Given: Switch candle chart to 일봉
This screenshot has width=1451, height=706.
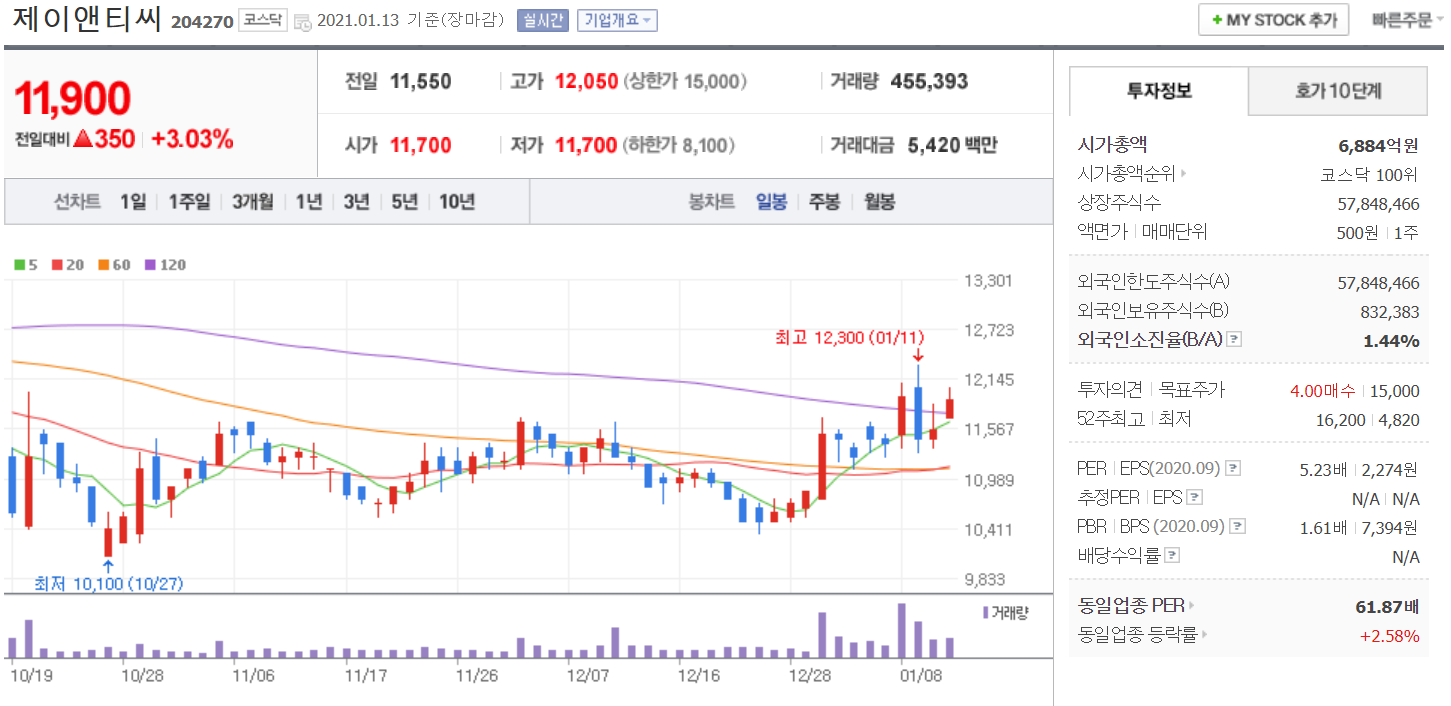Looking at the screenshot, I should click(x=771, y=202).
